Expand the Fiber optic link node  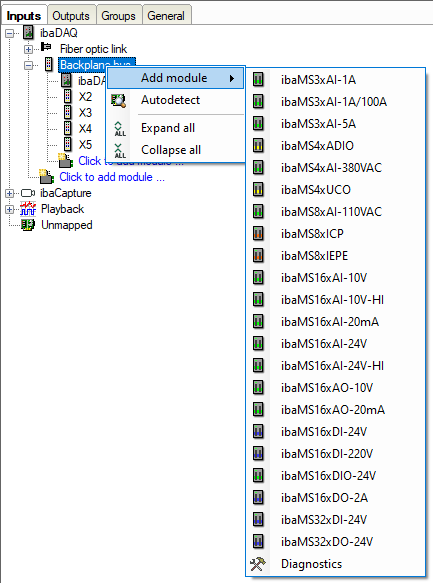(28, 49)
